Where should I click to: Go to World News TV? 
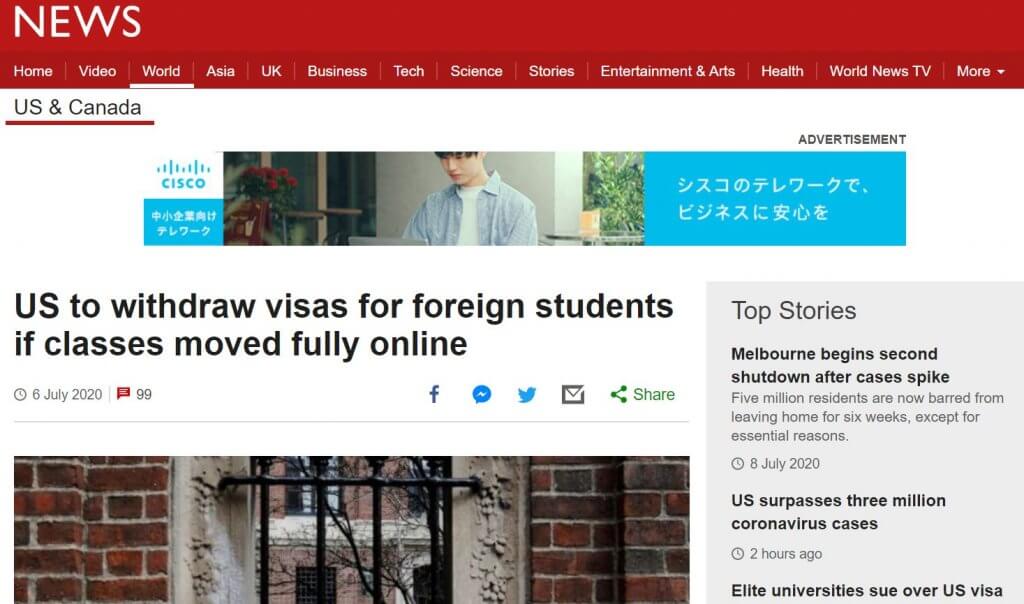pos(880,71)
